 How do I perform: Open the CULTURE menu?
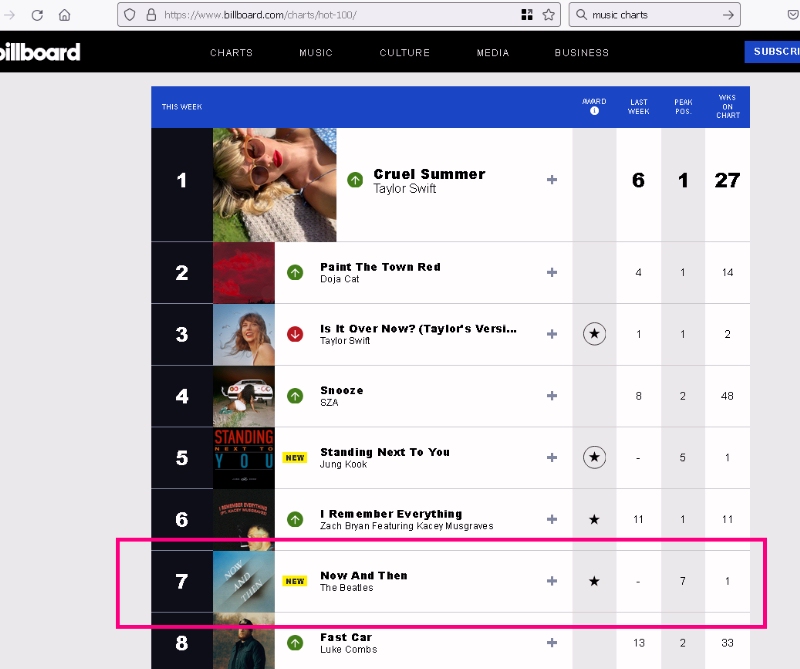405,53
